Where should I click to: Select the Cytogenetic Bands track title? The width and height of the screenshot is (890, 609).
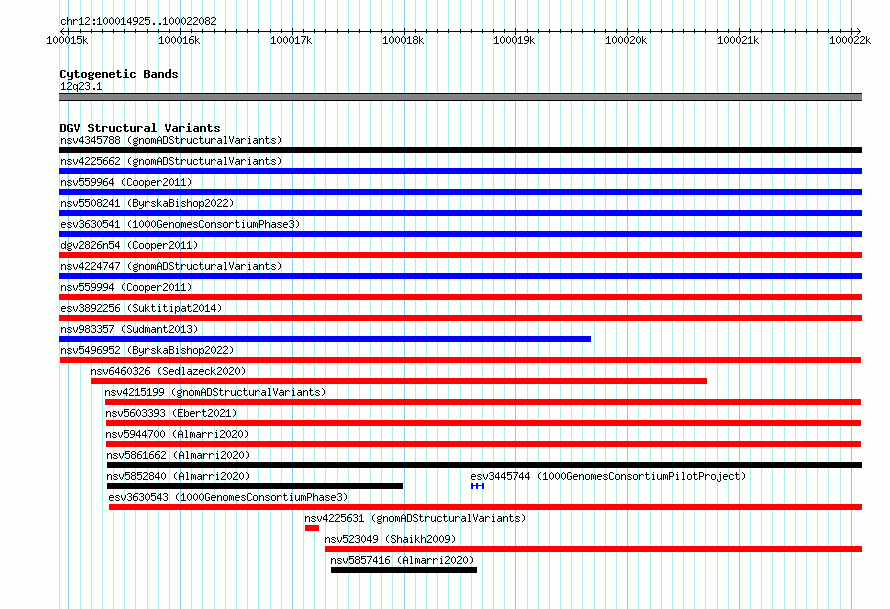[119, 74]
